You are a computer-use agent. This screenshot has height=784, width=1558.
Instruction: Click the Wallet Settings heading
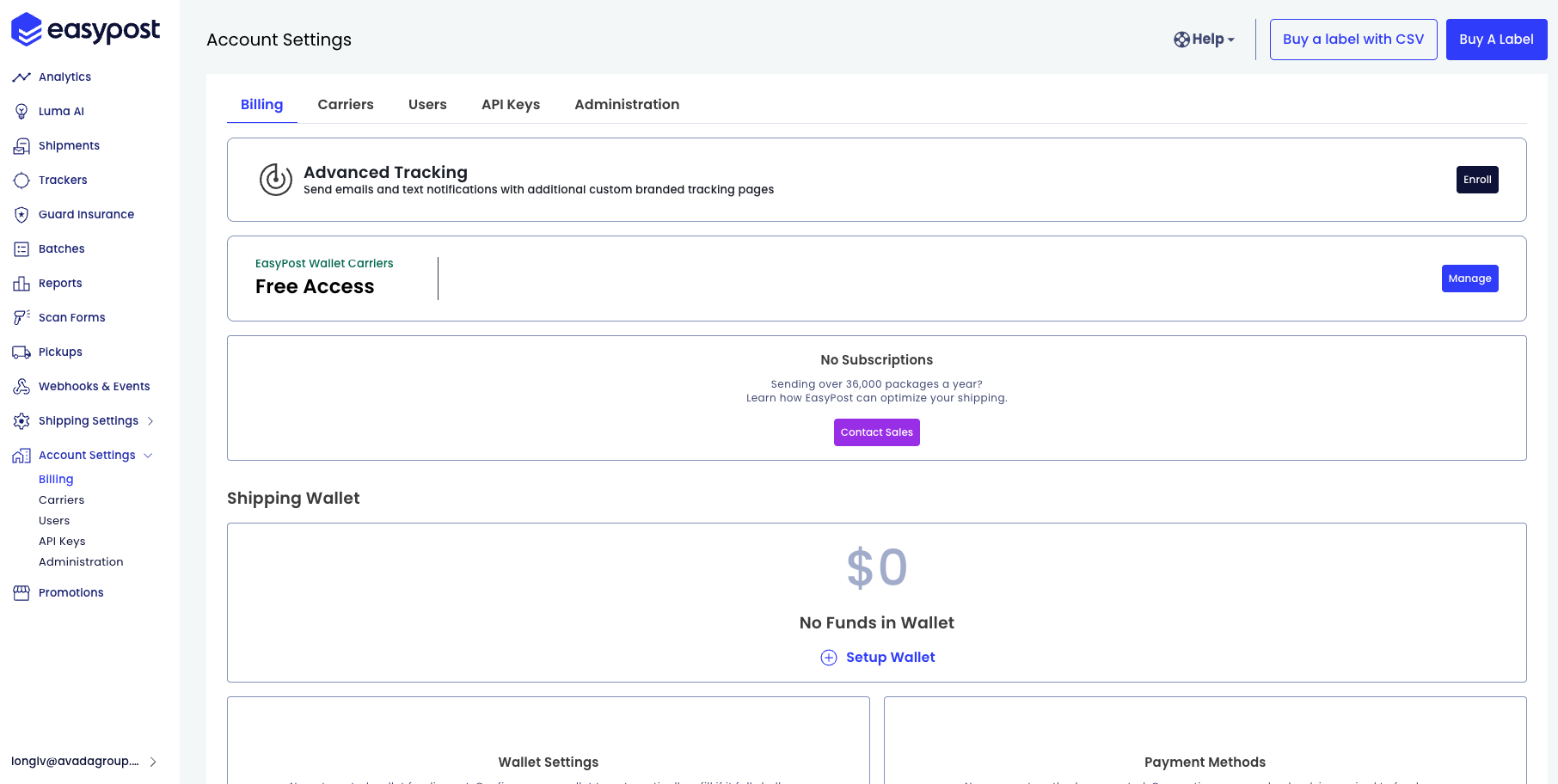click(549, 763)
